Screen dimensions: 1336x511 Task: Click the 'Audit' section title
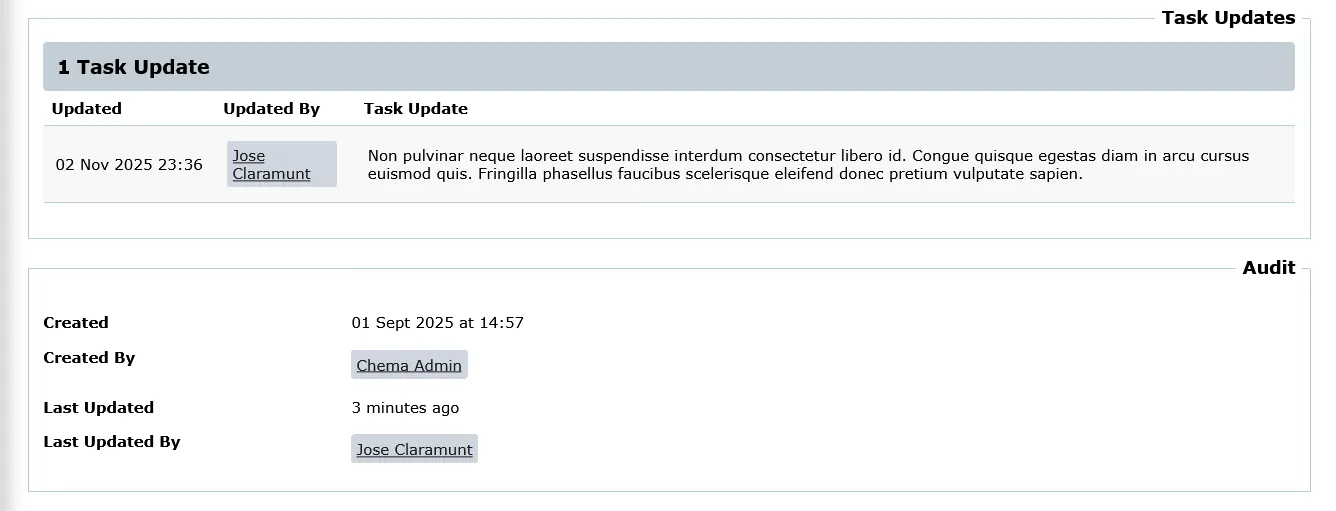click(x=1268, y=268)
